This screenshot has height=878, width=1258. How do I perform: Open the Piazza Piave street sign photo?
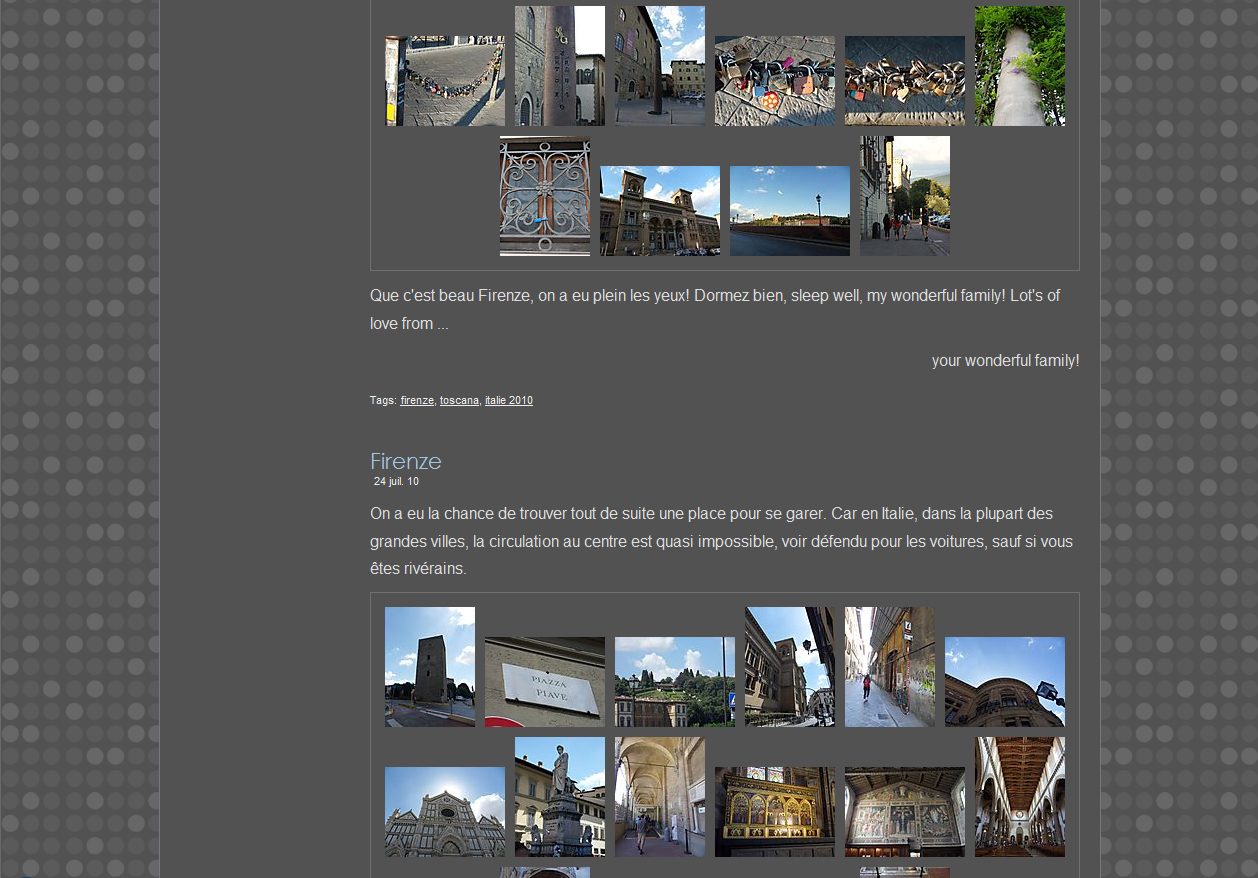pyautogui.click(x=544, y=681)
